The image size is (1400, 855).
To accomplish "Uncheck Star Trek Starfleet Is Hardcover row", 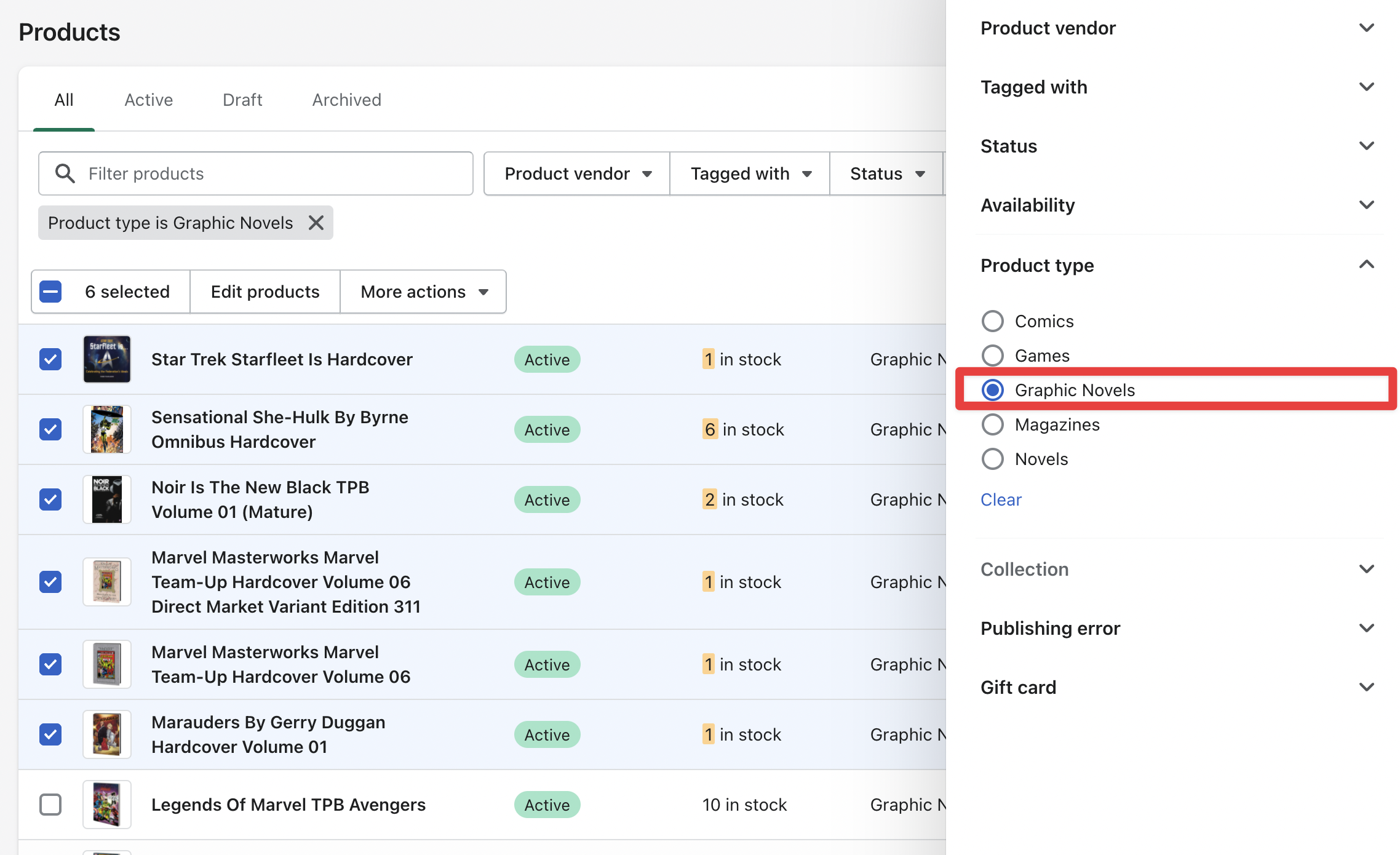I will pos(50,359).
